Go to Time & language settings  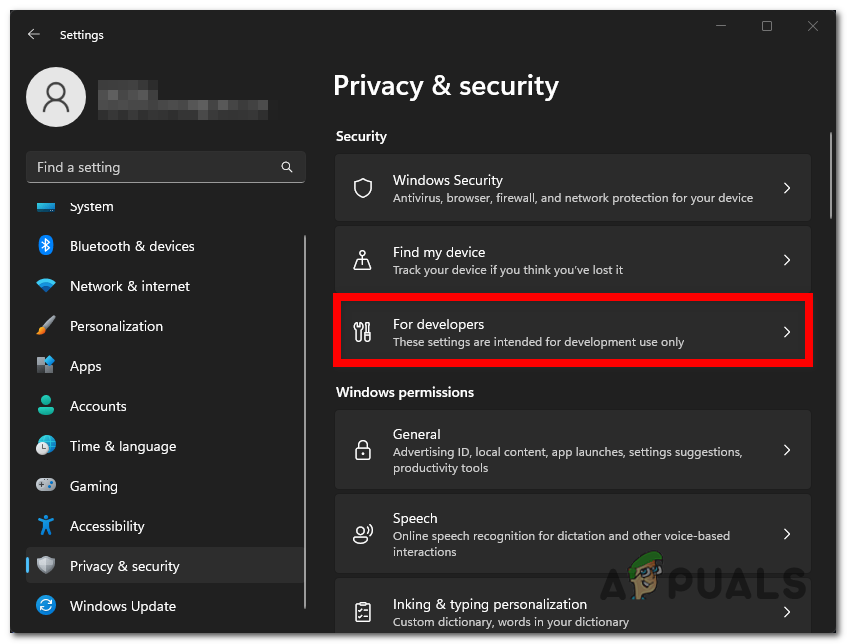[123, 446]
